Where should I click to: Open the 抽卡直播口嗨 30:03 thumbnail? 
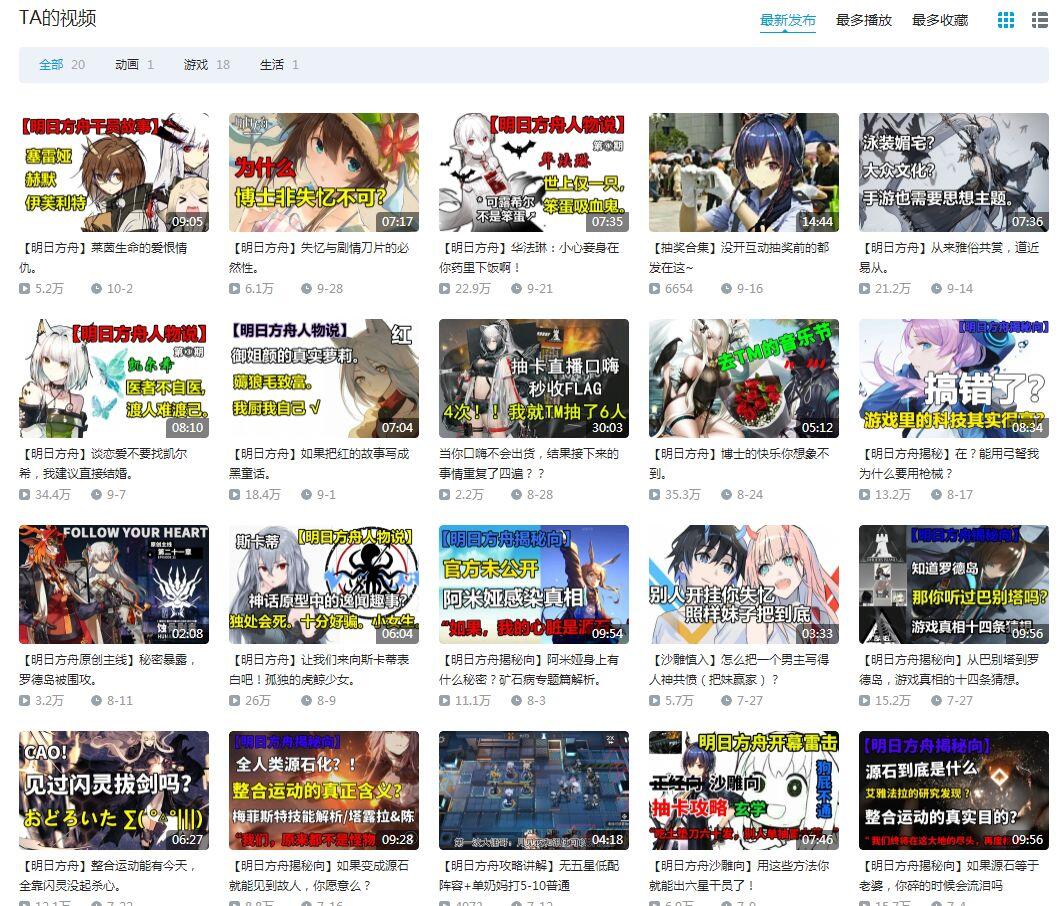[534, 378]
